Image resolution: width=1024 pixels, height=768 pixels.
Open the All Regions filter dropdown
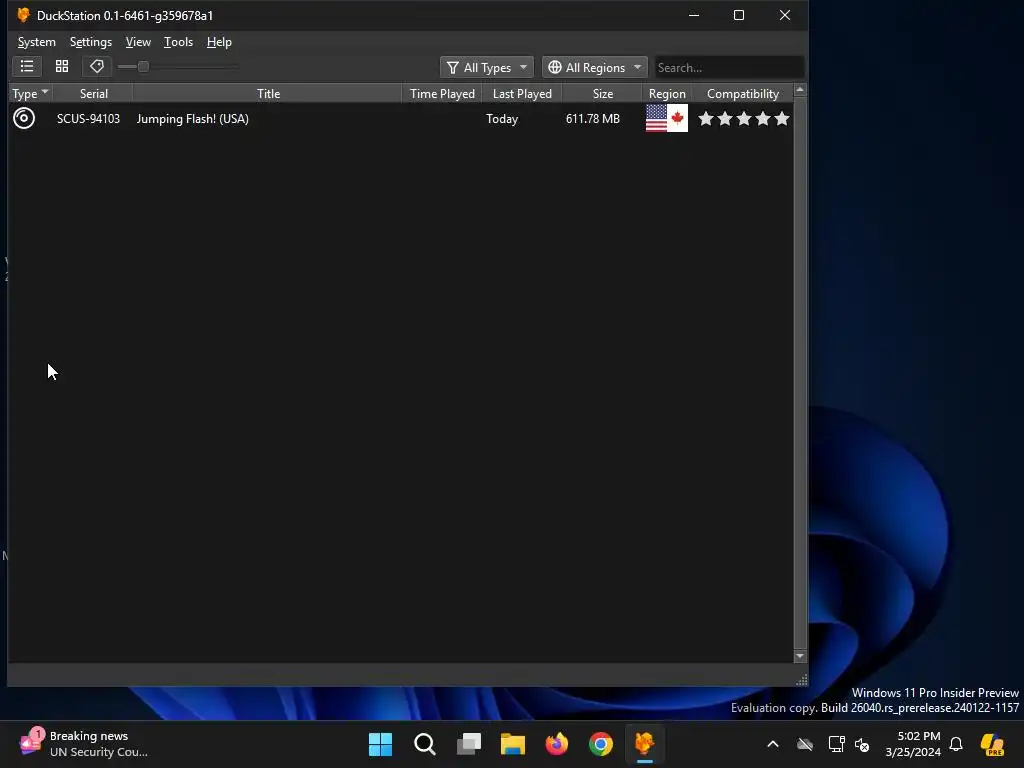(x=594, y=67)
